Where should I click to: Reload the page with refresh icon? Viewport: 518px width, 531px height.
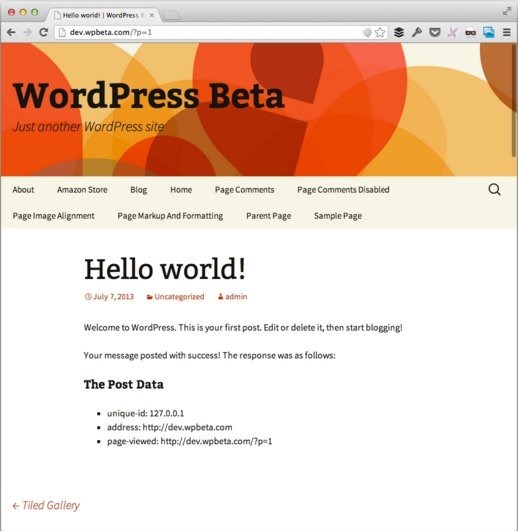(43, 32)
